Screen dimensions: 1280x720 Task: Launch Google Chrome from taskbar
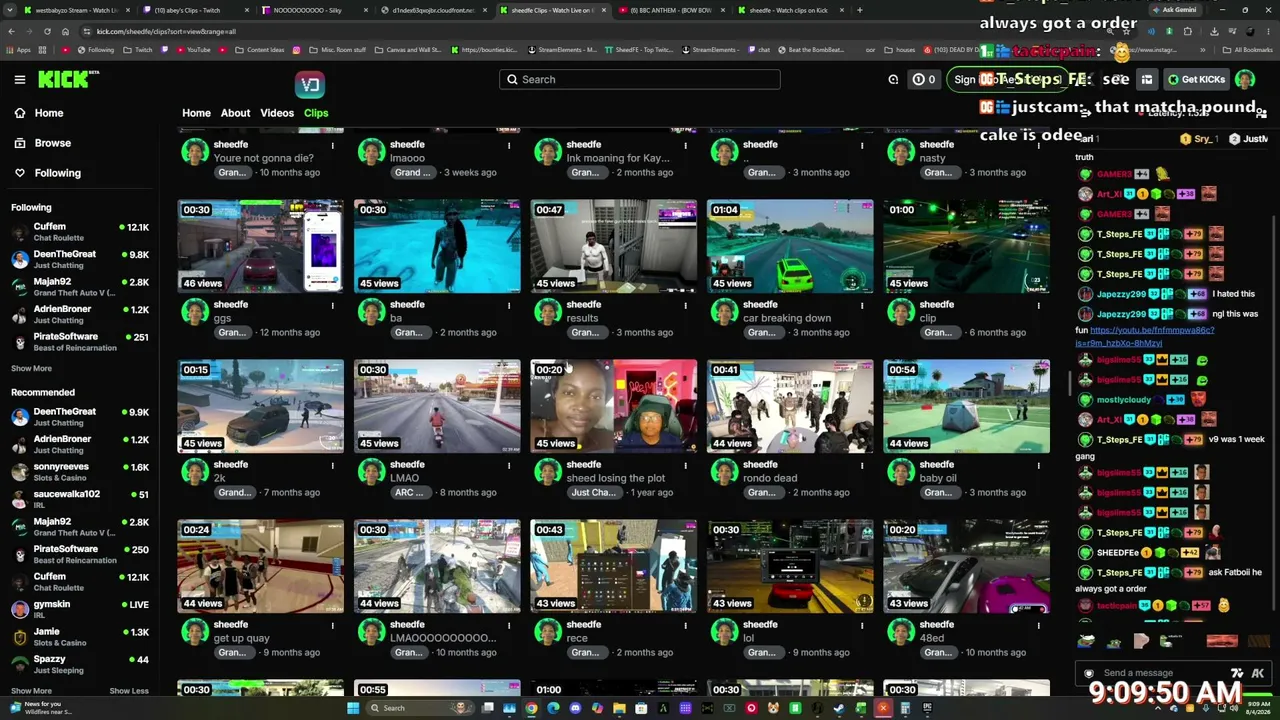tap(531, 708)
